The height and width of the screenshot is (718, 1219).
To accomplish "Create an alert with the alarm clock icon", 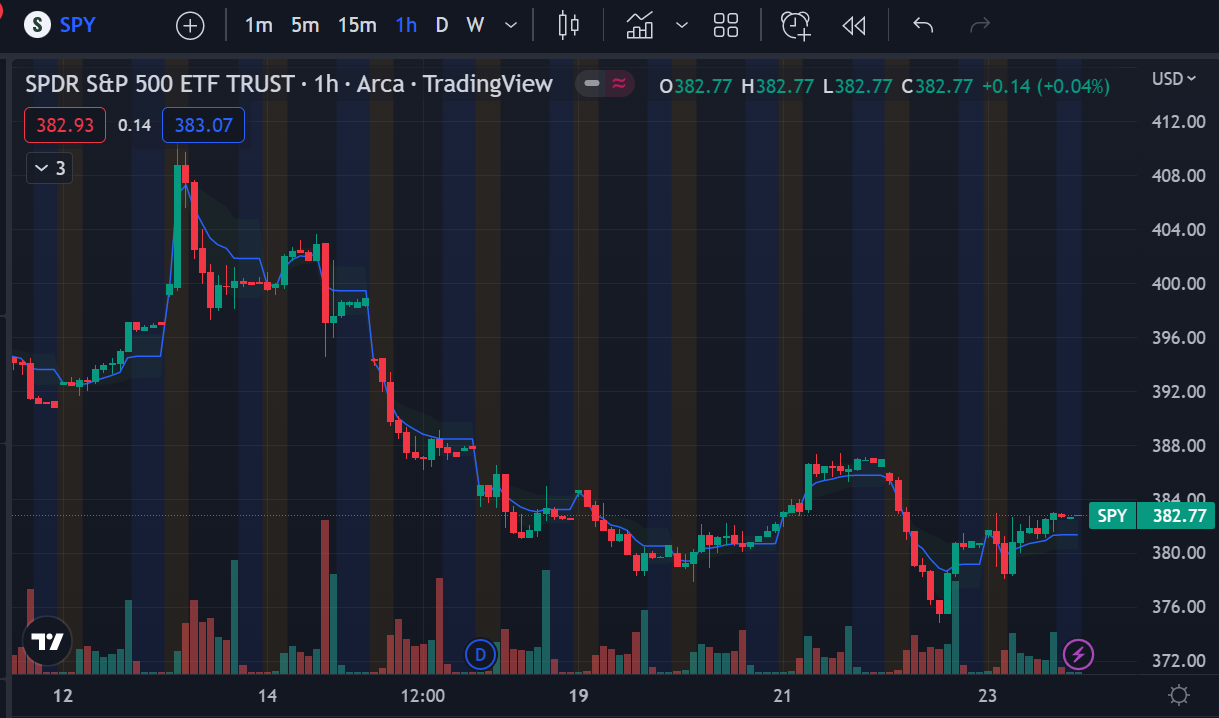I will (796, 25).
